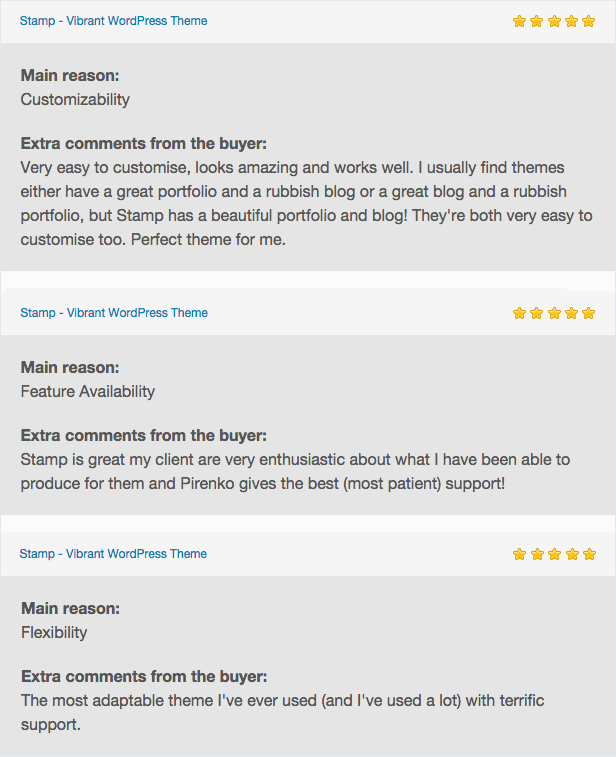Click the "Feature Availability" main reason text
This screenshot has width=616, height=757.
pyautogui.click(x=88, y=392)
